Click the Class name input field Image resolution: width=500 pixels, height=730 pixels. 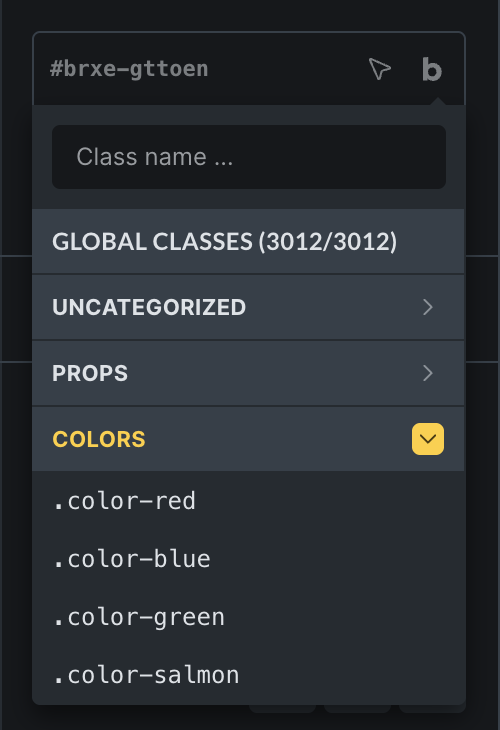(249, 157)
